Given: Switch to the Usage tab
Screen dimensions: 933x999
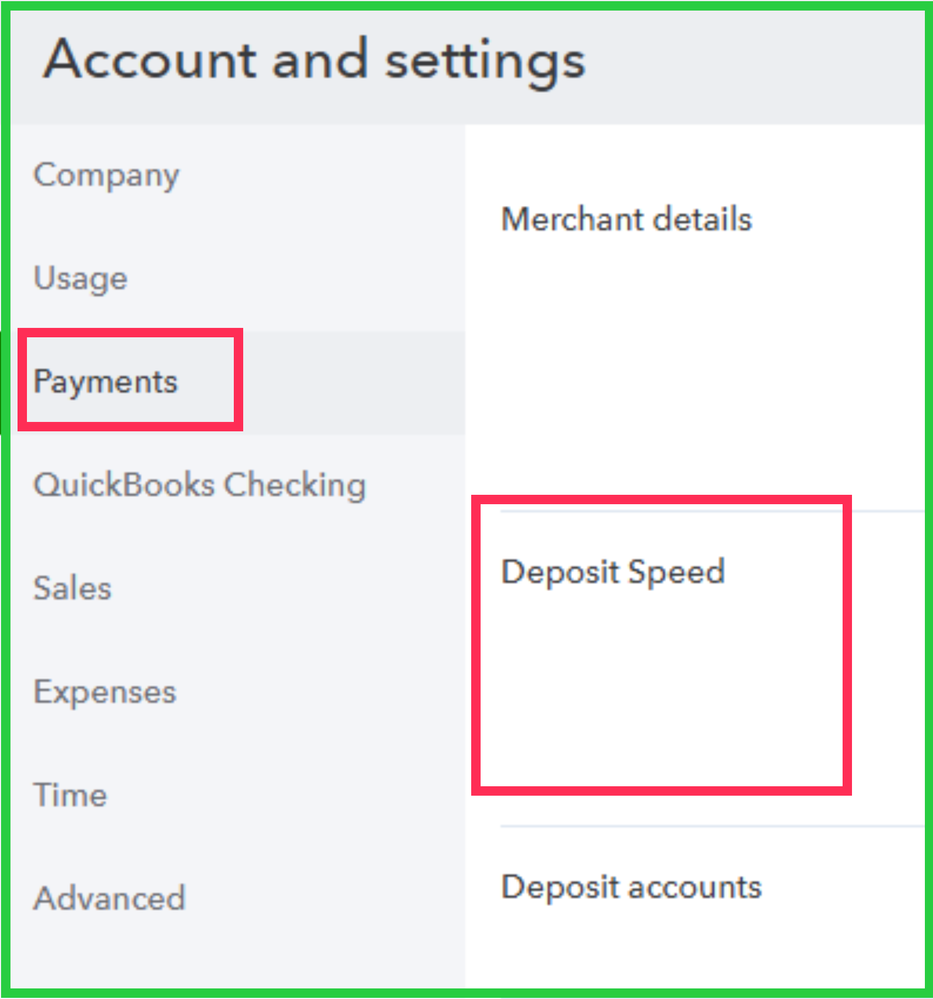Looking at the screenshot, I should [x=80, y=278].
